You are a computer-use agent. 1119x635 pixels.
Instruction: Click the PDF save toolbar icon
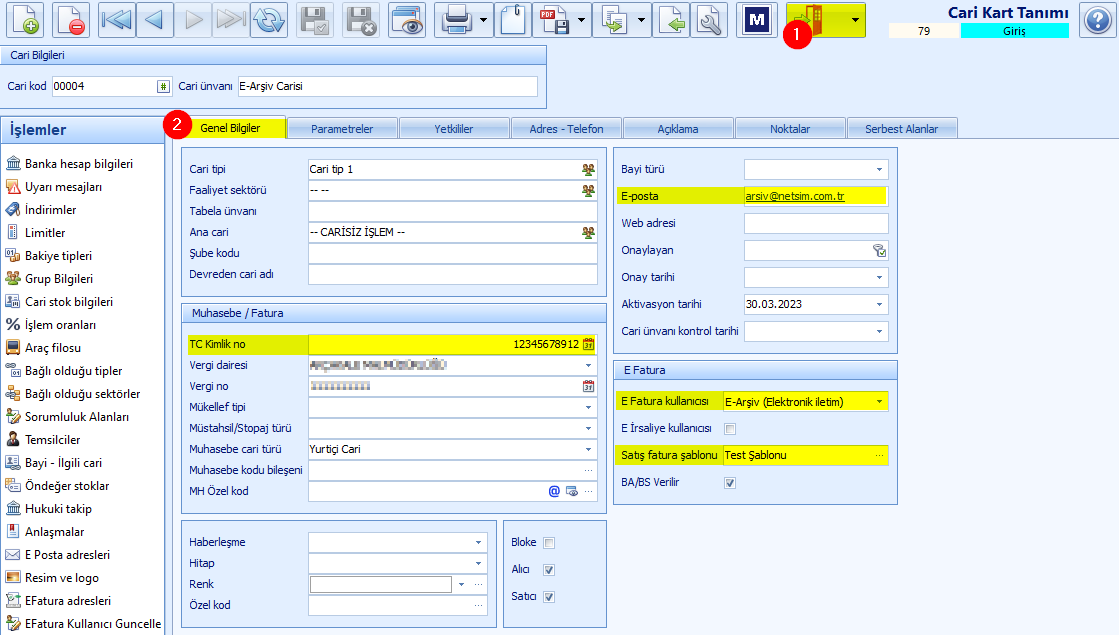click(x=555, y=20)
